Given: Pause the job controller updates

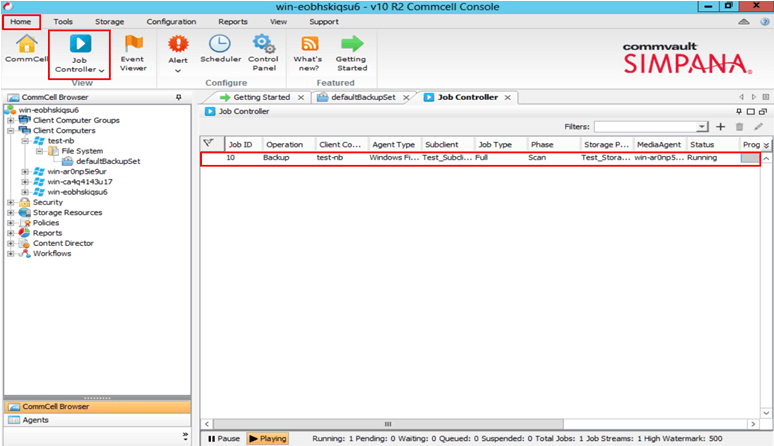Looking at the screenshot, I should click(223, 438).
